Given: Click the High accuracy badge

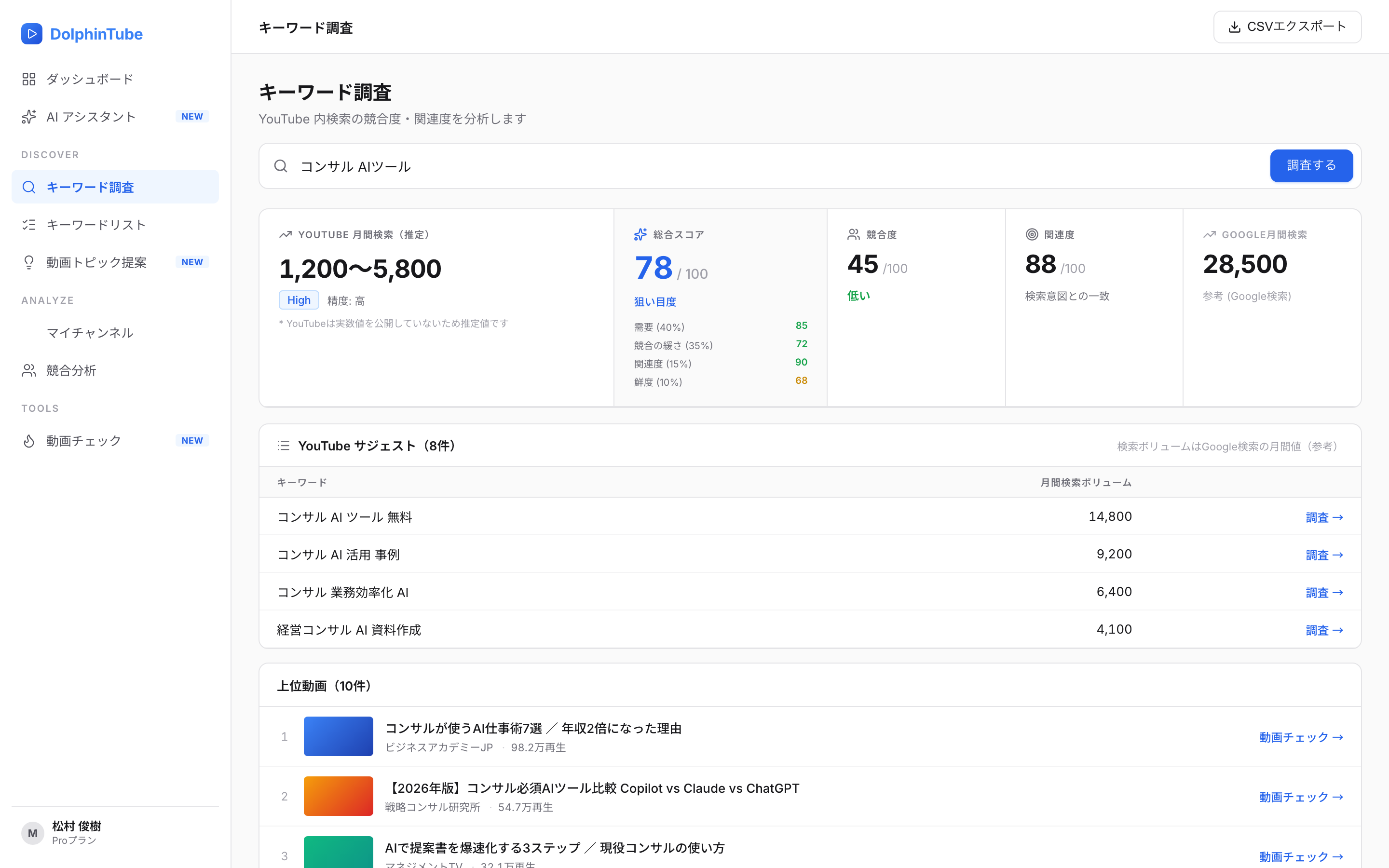Looking at the screenshot, I should tap(299, 299).
